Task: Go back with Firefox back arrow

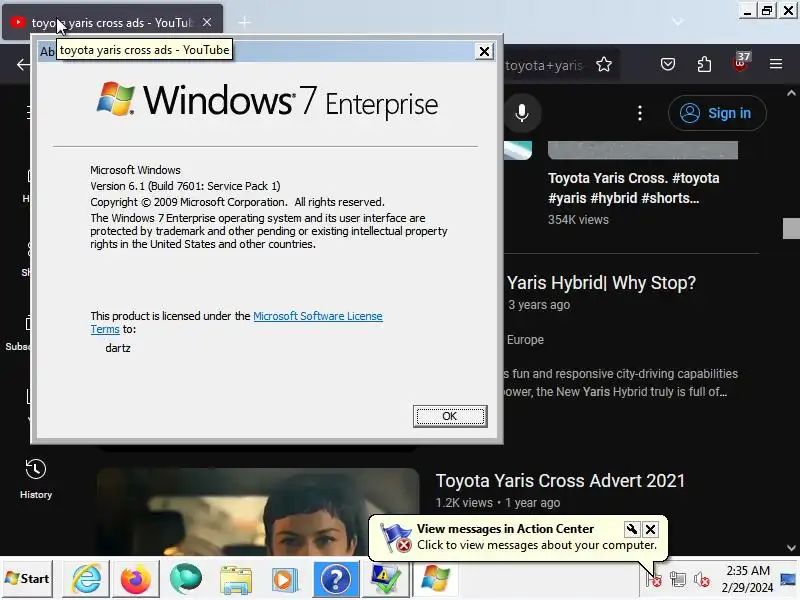Action: click(x=23, y=64)
